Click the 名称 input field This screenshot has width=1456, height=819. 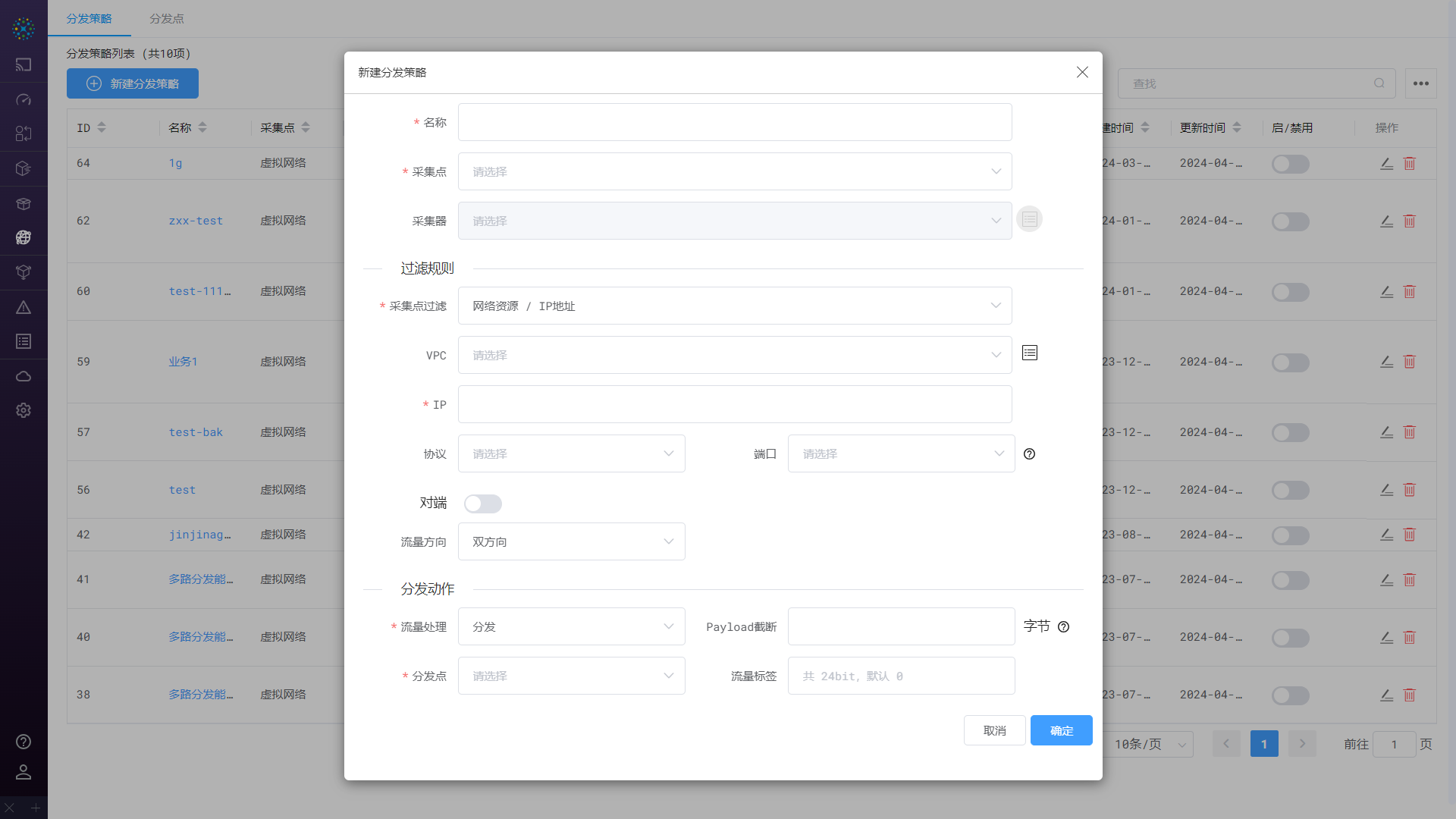[x=734, y=123]
